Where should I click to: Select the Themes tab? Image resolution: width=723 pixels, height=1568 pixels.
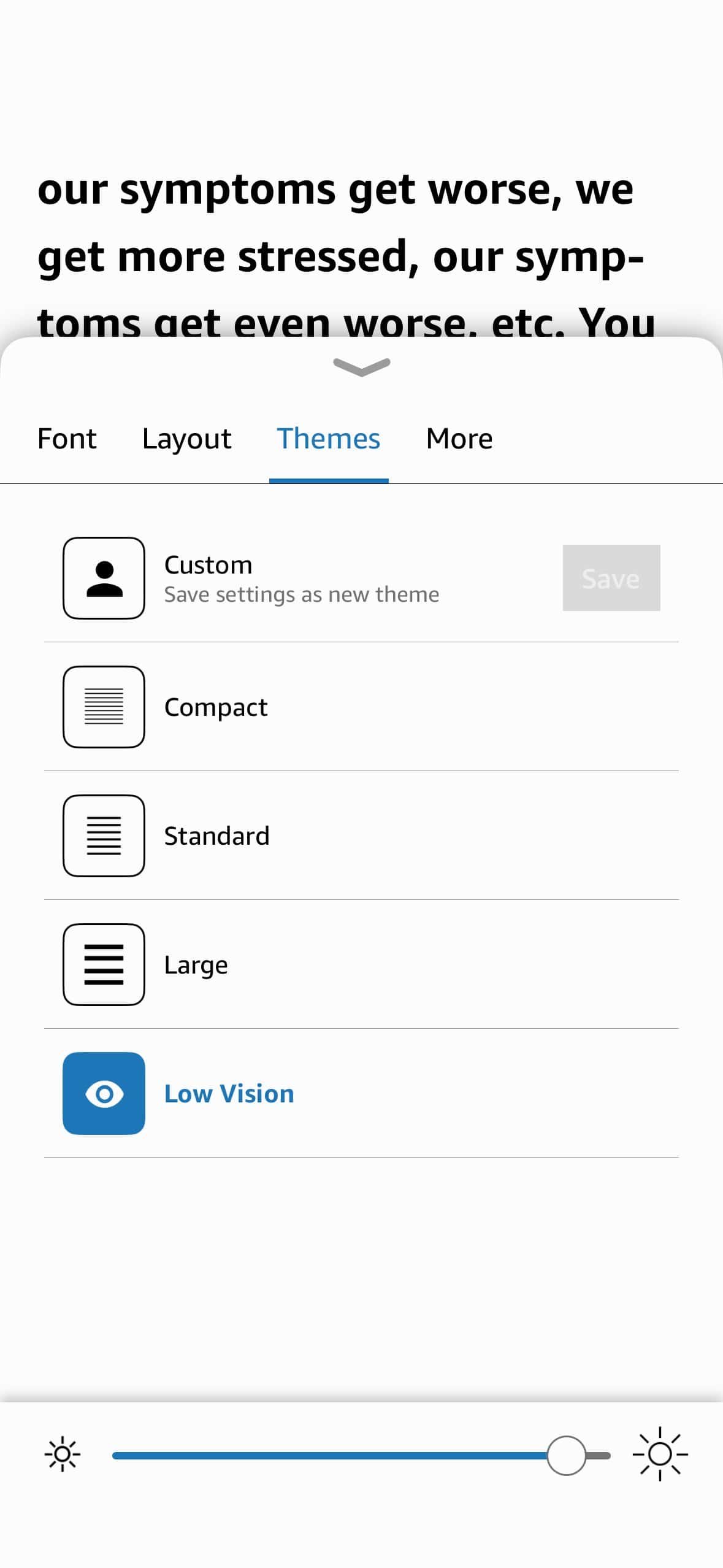(329, 439)
